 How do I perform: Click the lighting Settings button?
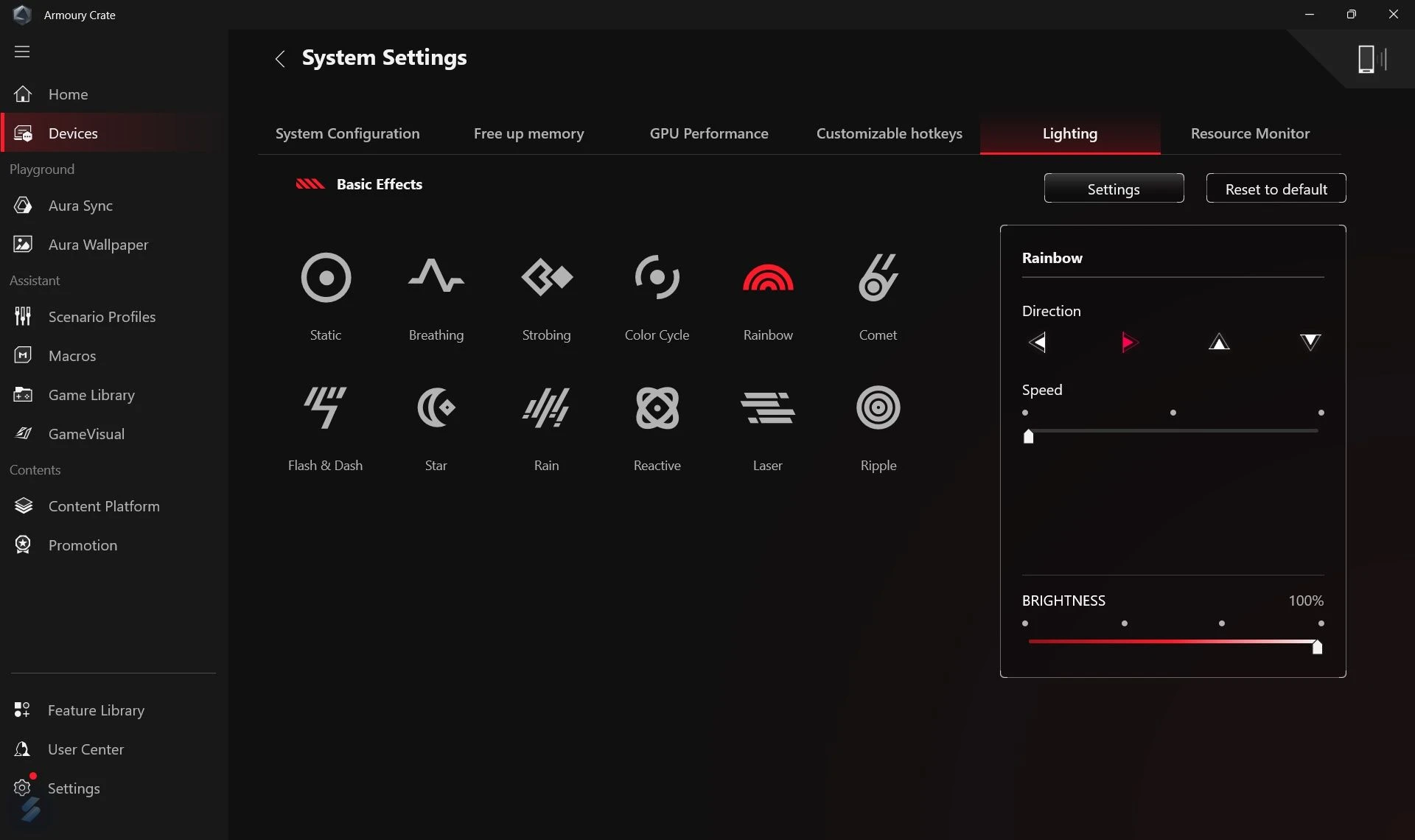click(x=1114, y=189)
